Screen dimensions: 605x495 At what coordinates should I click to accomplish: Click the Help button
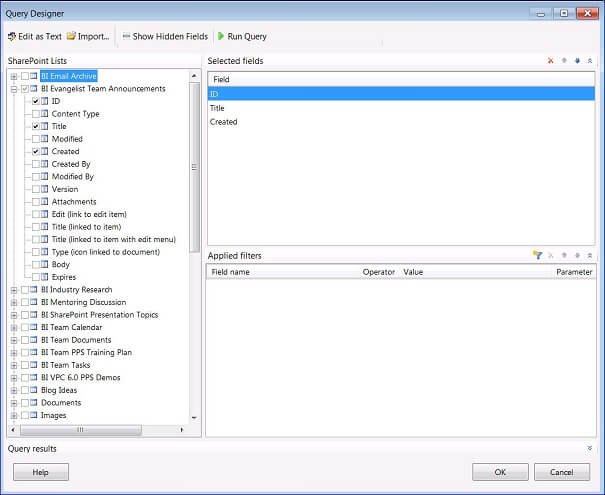(41, 472)
